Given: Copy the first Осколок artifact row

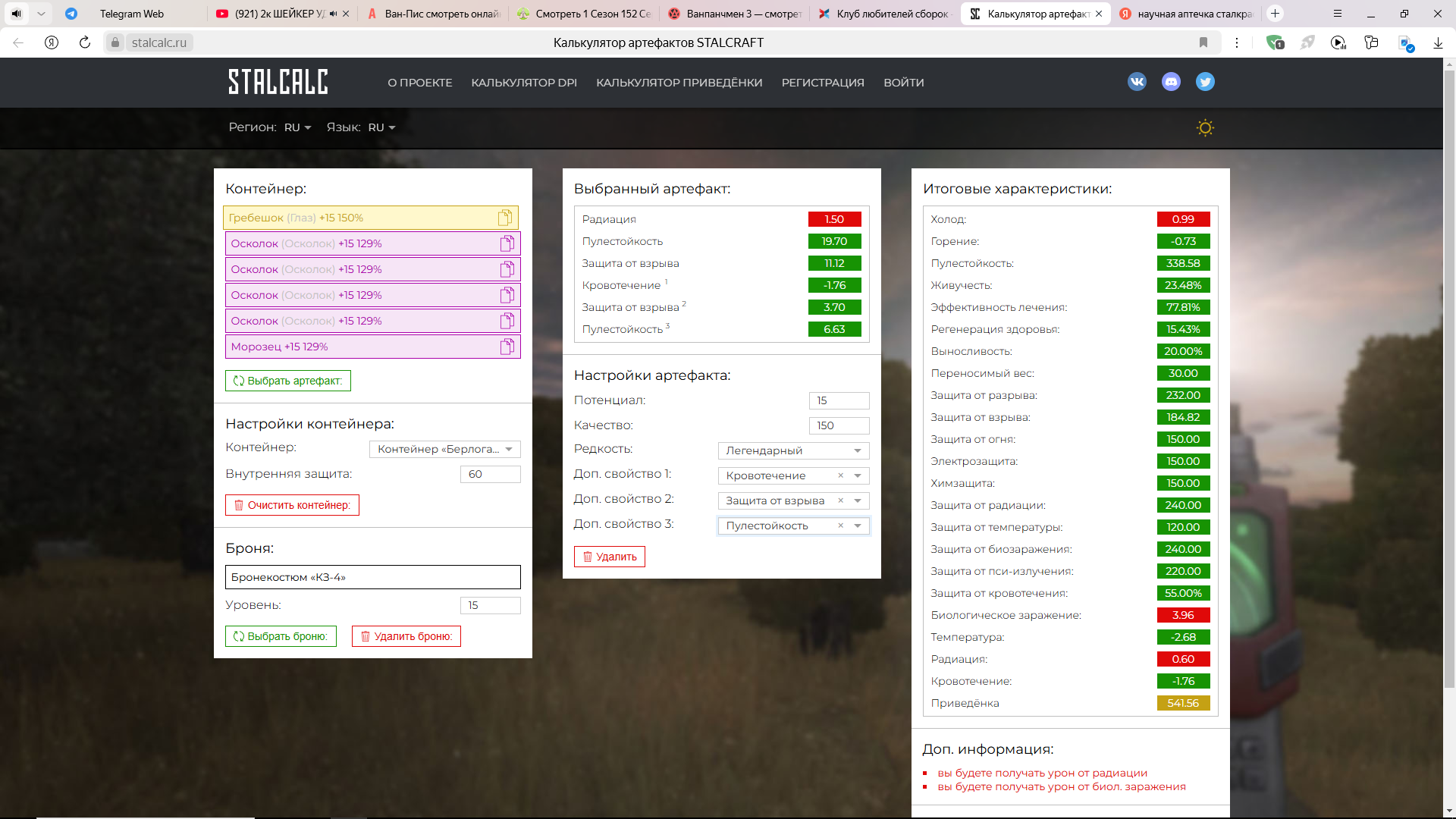Looking at the screenshot, I should coord(507,243).
